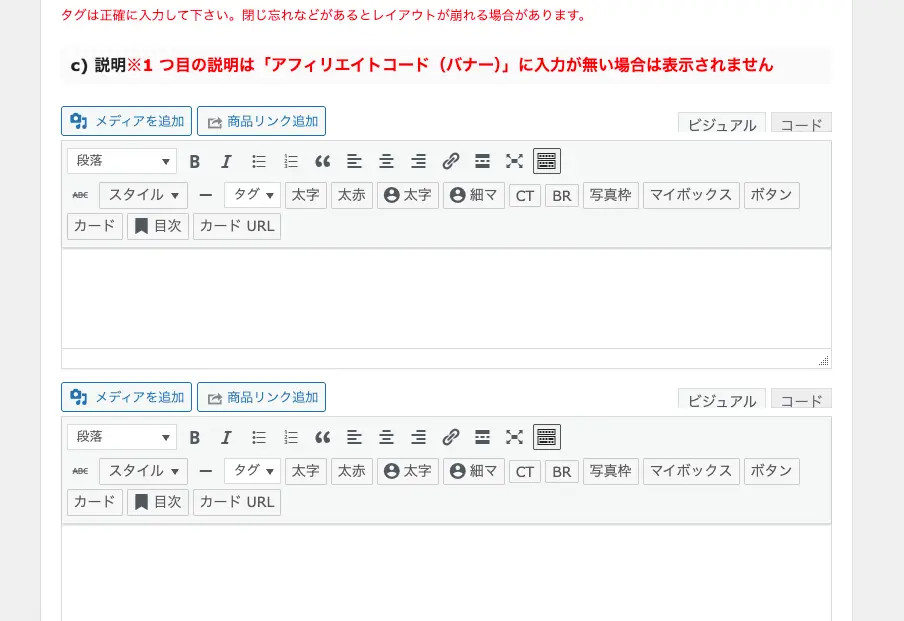Click bulleted list icon in second editor
This screenshot has height=621, width=904.
pos(259,437)
